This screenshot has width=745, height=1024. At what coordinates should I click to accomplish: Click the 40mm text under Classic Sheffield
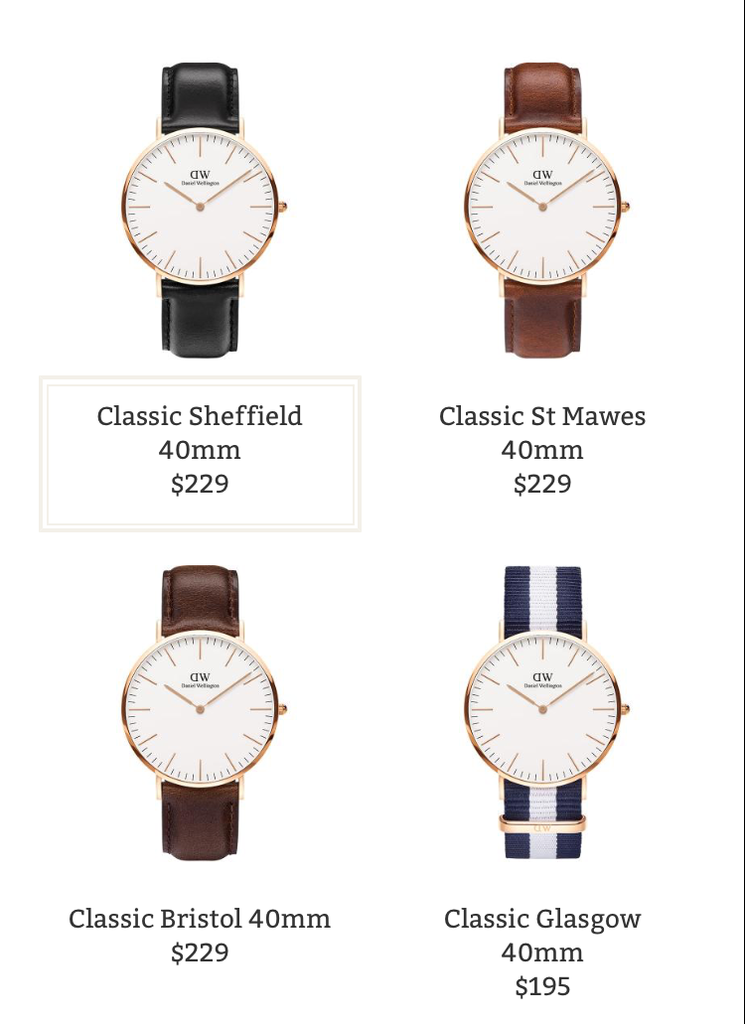(200, 450)
